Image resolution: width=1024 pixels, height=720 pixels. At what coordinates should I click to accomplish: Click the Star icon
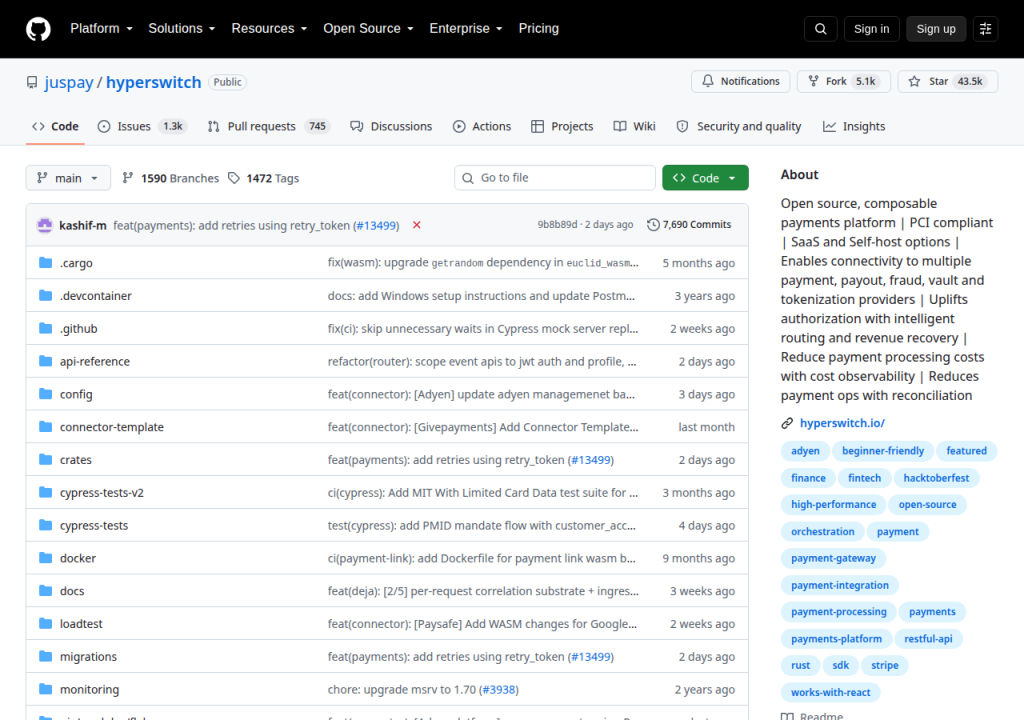pyautogui.click(x=914, y=81)
